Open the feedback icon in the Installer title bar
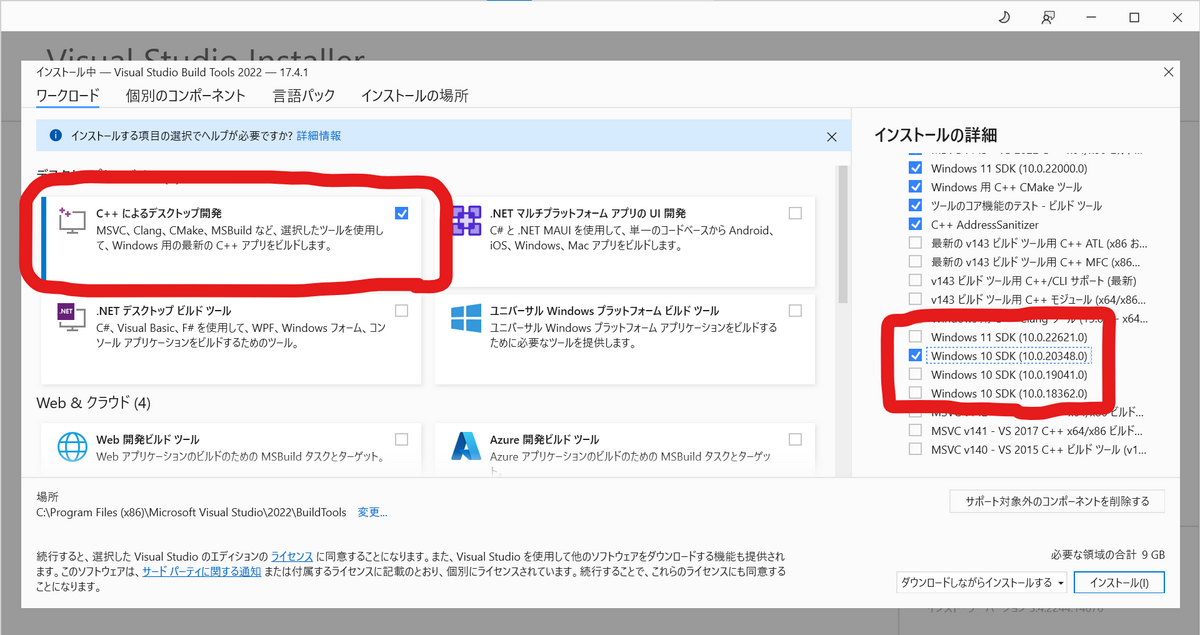The image size is (1200, 635). pyautogui.click(x=1048, y=17)
